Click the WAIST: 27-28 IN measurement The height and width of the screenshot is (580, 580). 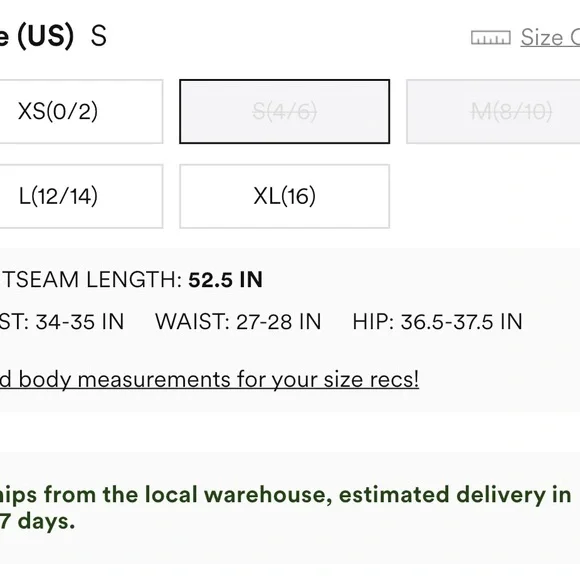click(238, 322)
